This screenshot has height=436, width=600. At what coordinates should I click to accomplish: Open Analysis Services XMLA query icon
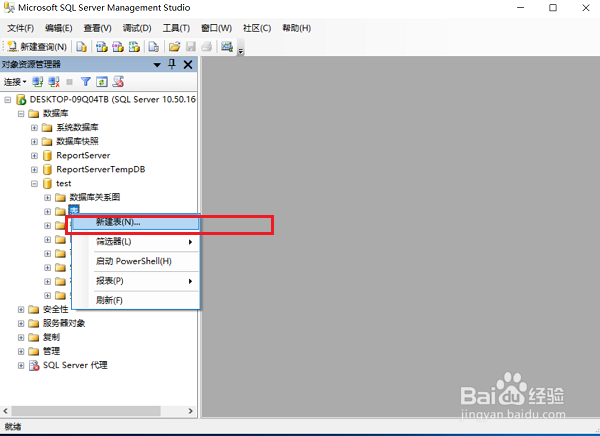[134, 47]
